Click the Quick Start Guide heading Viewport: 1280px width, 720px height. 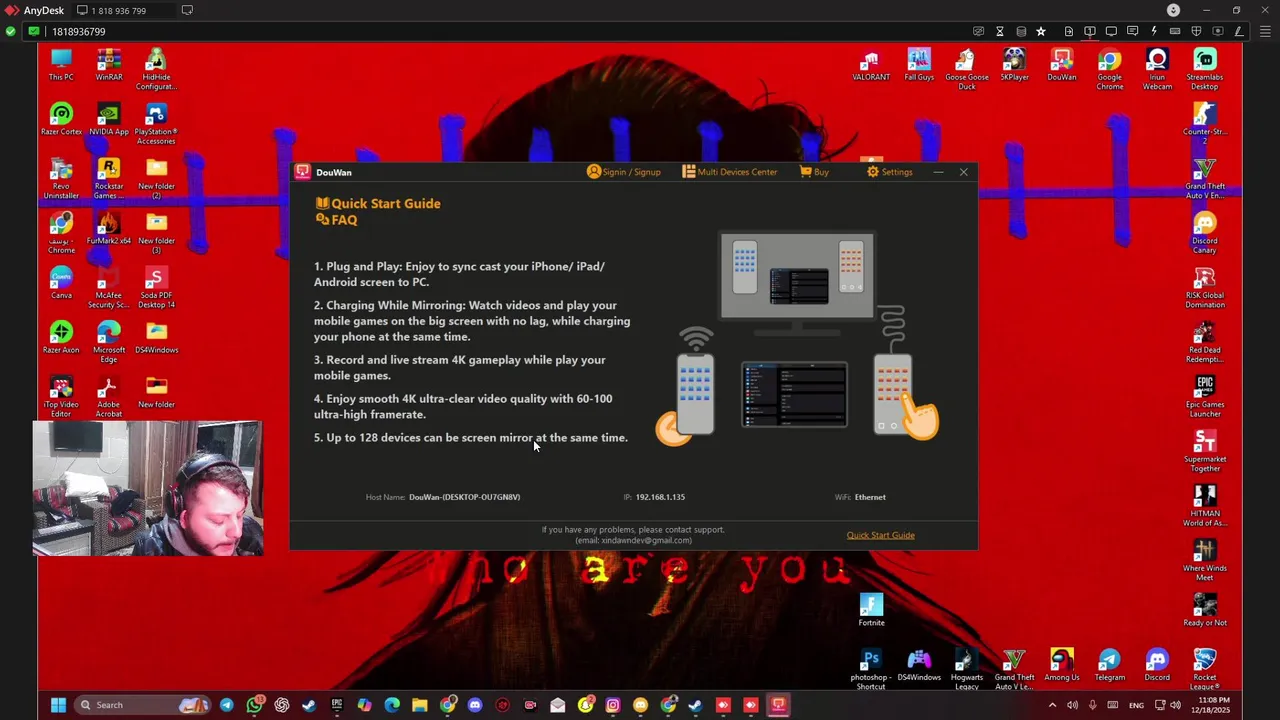click(378, 203)
